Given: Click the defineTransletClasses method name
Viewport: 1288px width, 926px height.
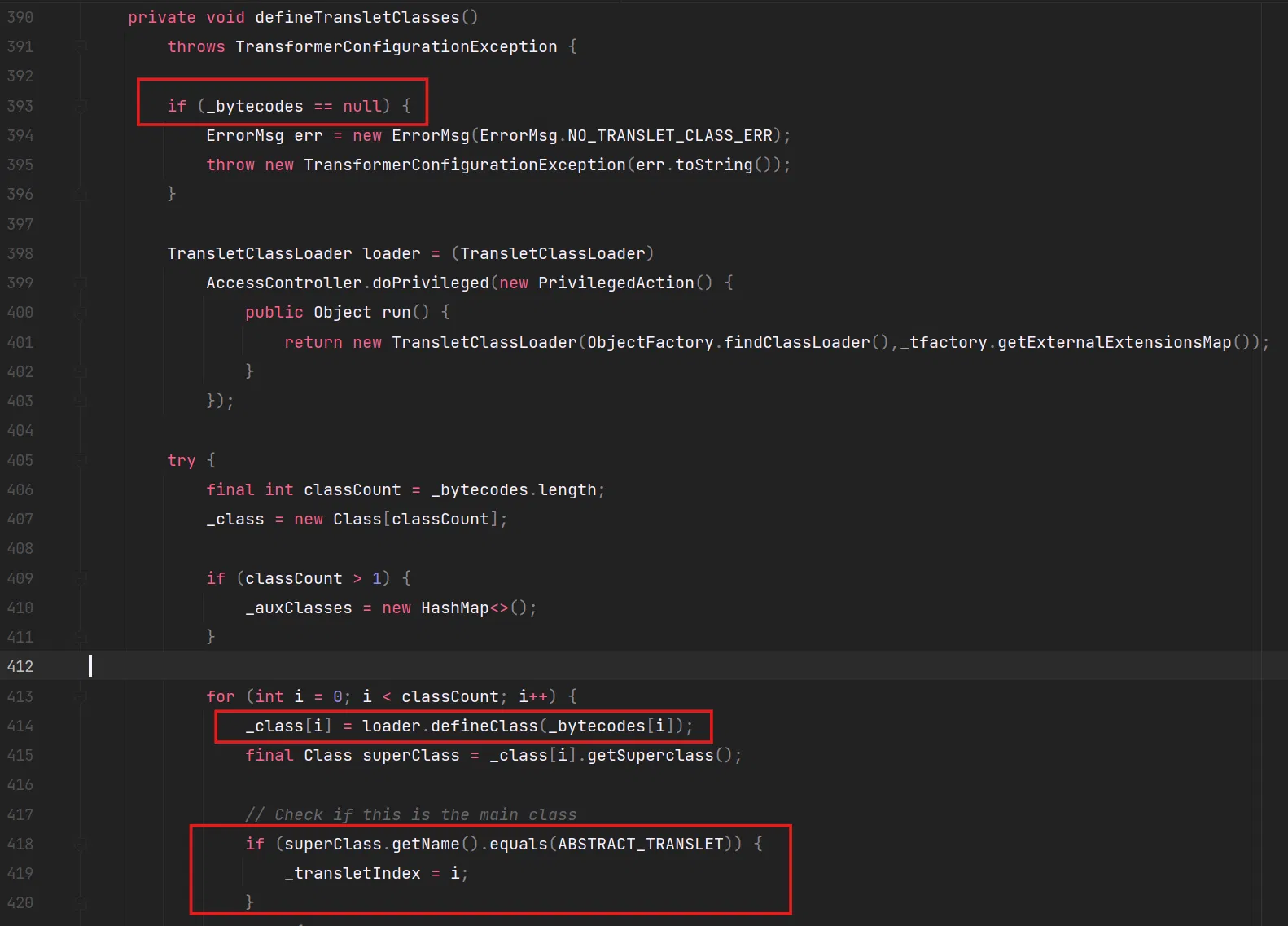Looking at the screenshot, I should click(357, 17).
